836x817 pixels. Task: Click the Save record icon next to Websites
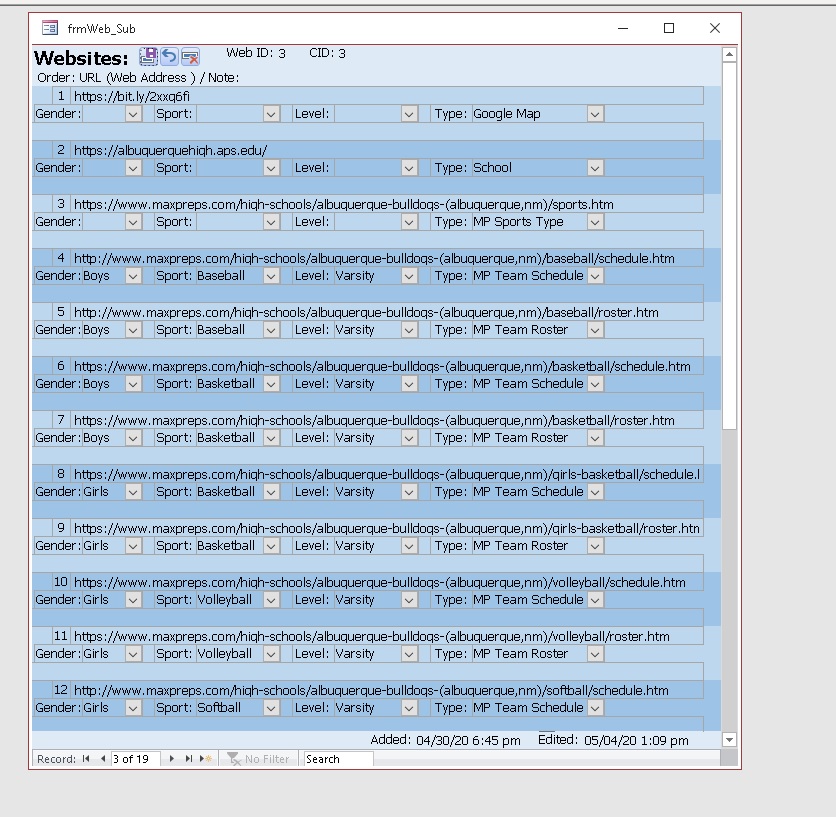148,56
